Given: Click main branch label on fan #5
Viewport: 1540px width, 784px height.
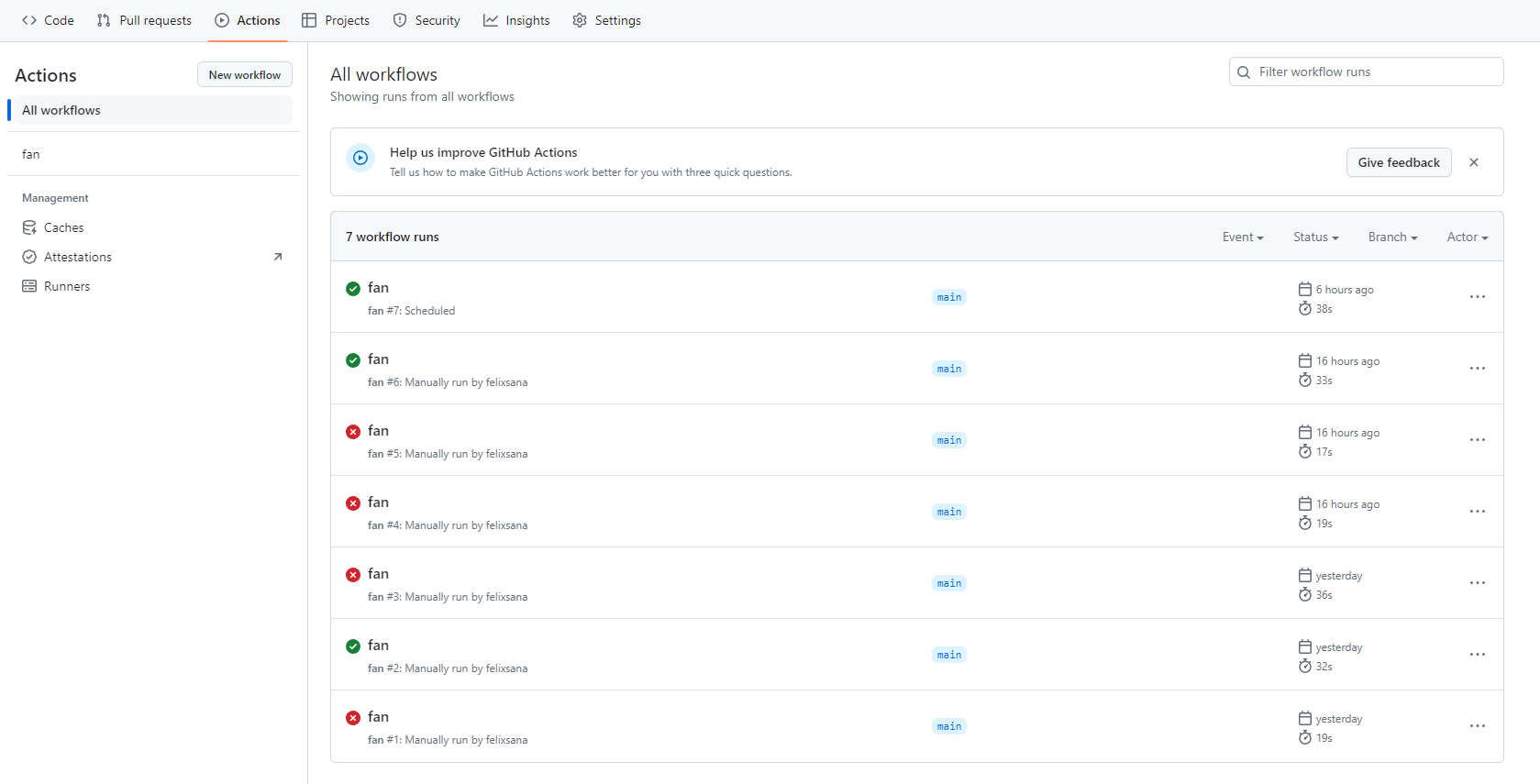Looking at the screenshot, I should click(x=949, y=440).
